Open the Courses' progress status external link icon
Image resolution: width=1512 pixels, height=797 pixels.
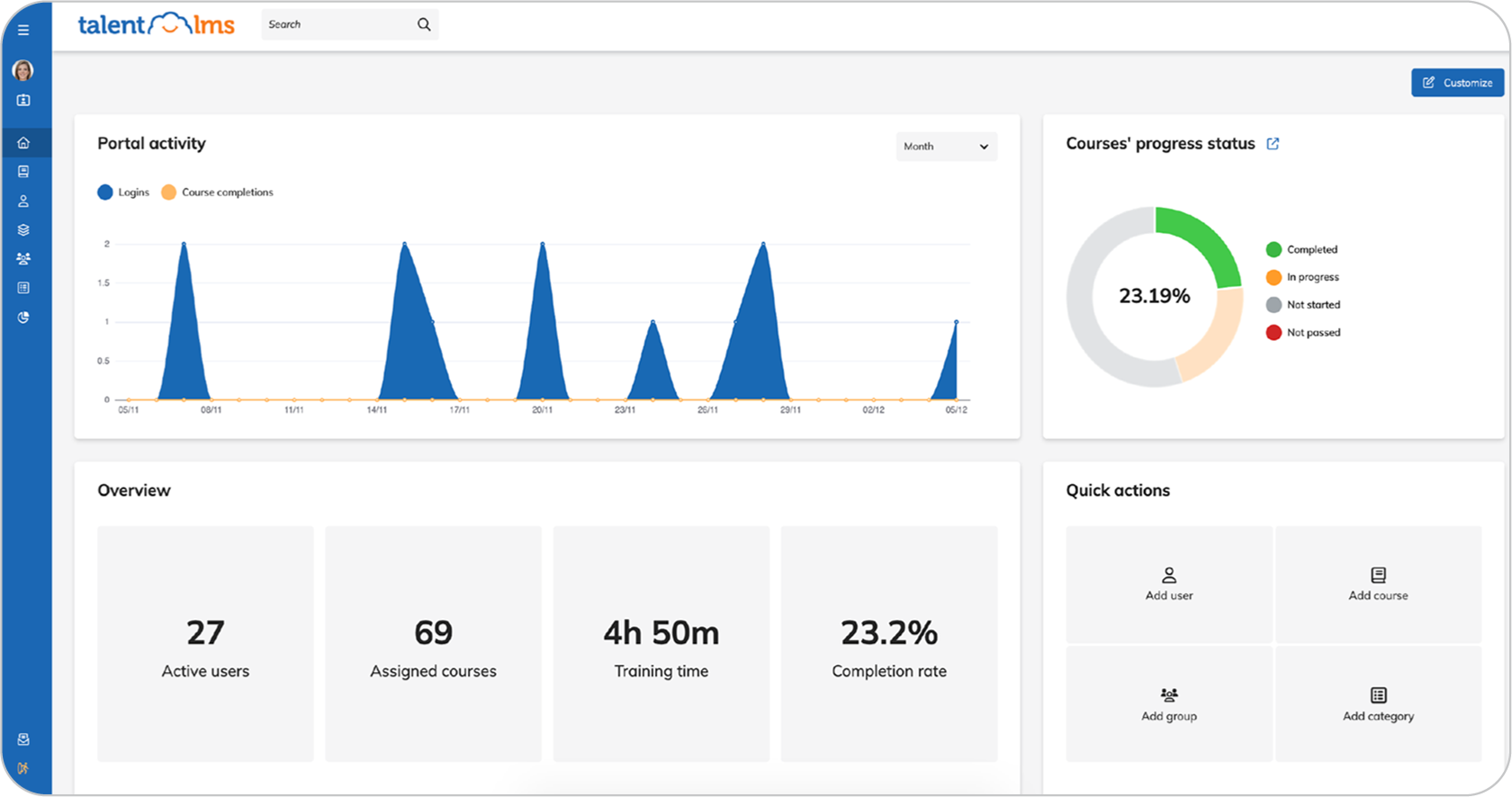click(x=1273, y=144)
